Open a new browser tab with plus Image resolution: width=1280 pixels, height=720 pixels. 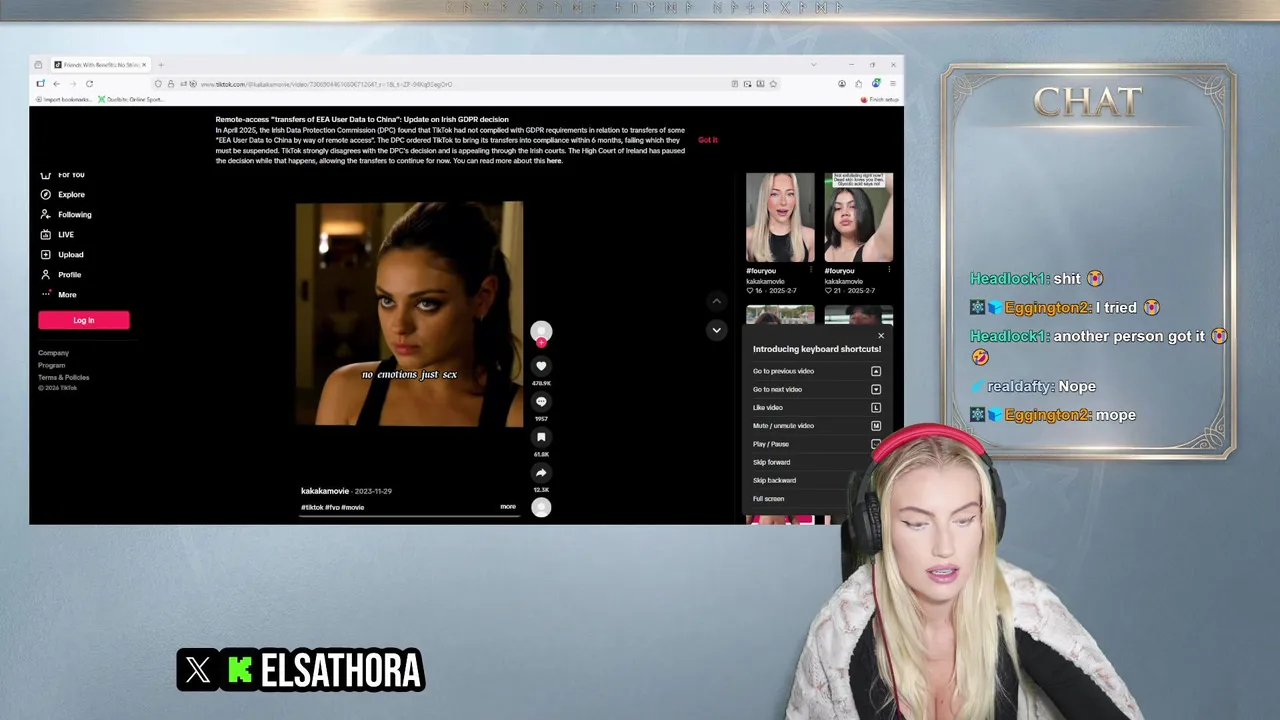pyautogui.click(x=160, y=65)
